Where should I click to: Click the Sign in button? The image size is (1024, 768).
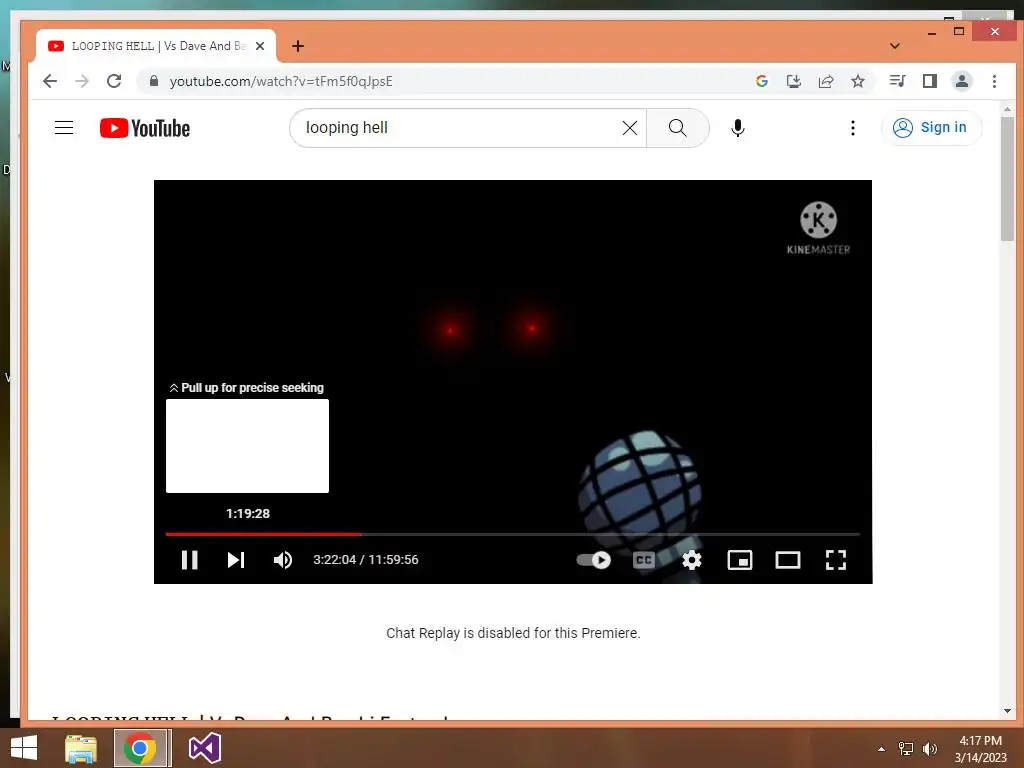930,127
